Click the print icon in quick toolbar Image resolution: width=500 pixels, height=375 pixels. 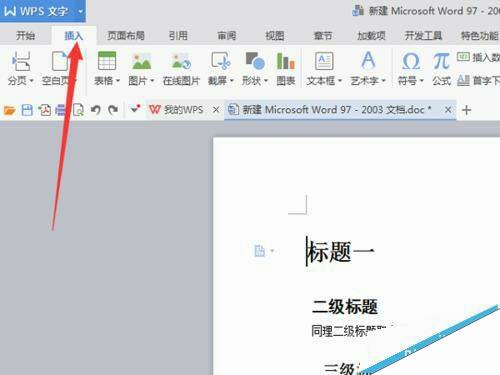coord(60,110)
